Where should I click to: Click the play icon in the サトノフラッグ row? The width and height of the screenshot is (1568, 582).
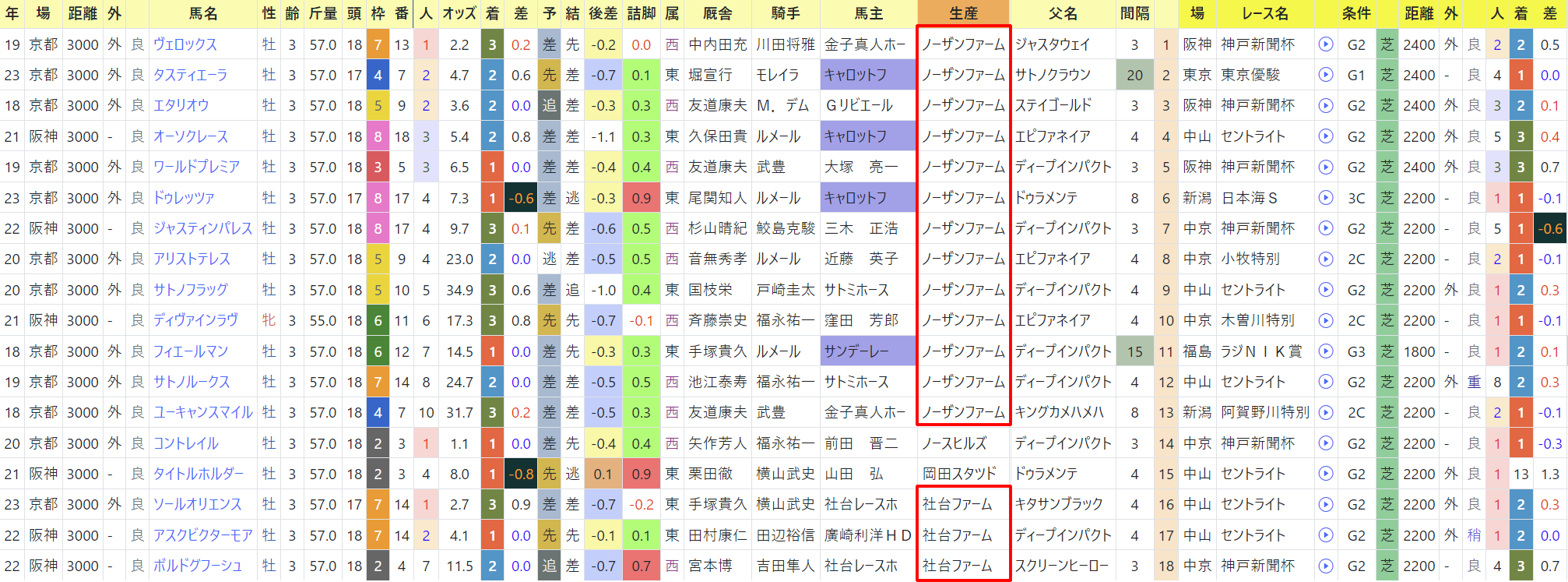click(1325, 290)
